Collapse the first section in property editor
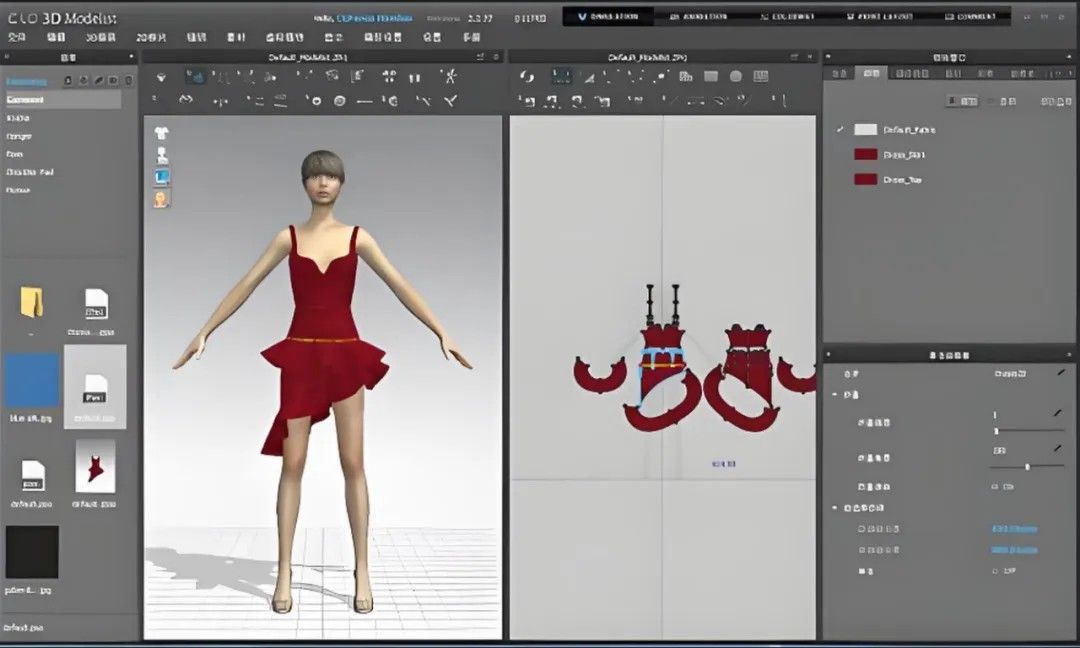This screenshot has height=648, width=1080. (x=835, y=395)
